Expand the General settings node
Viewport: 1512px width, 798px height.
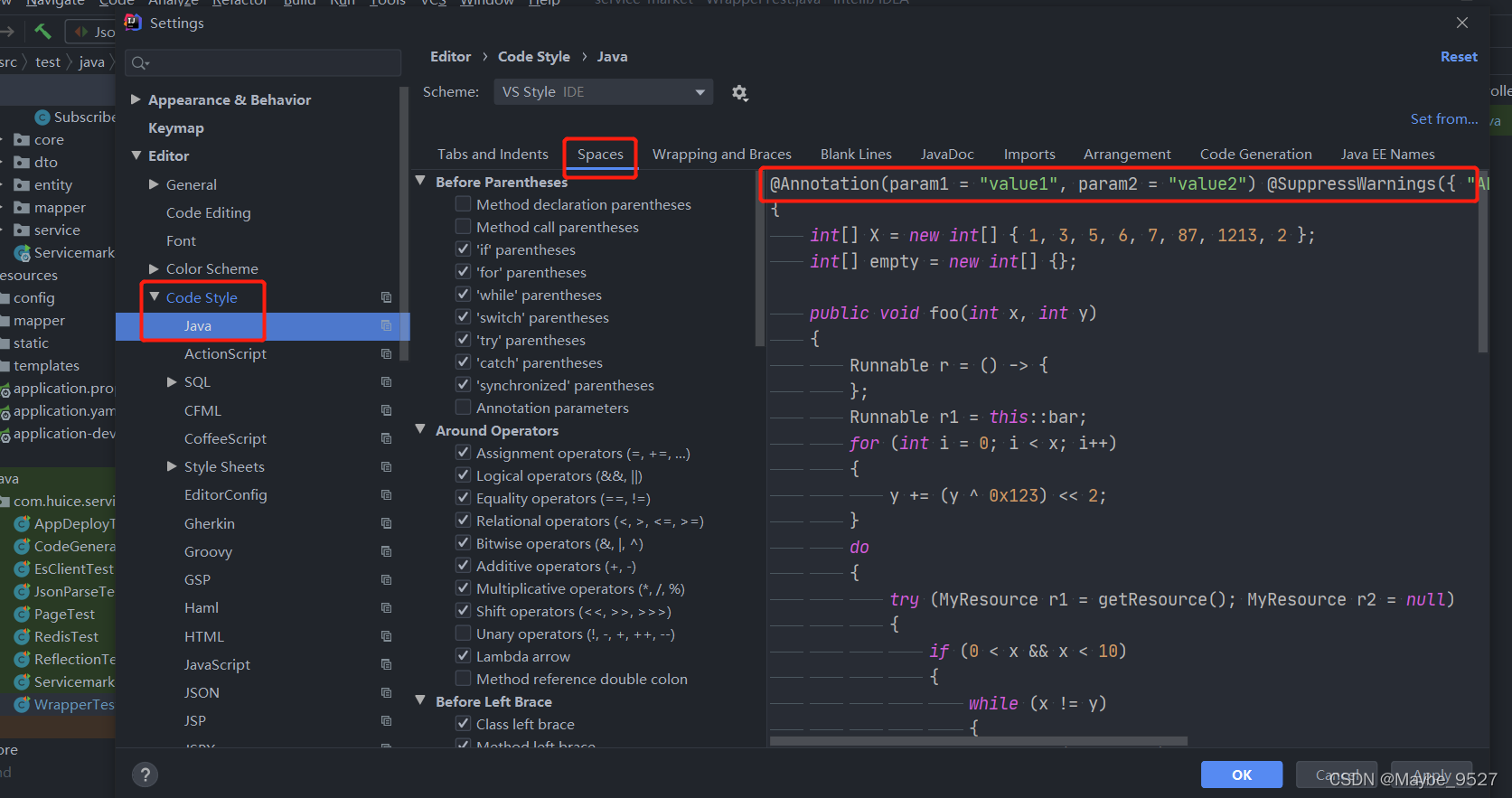(x=154, y=184)
